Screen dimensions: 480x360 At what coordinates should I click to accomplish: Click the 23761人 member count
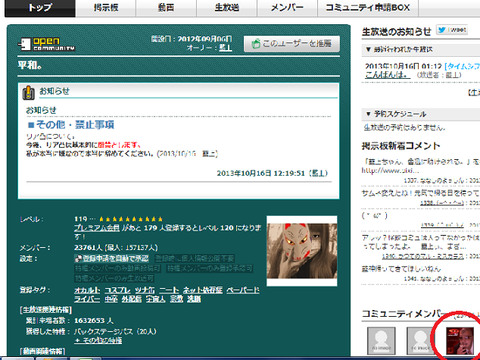click(88, 248)
